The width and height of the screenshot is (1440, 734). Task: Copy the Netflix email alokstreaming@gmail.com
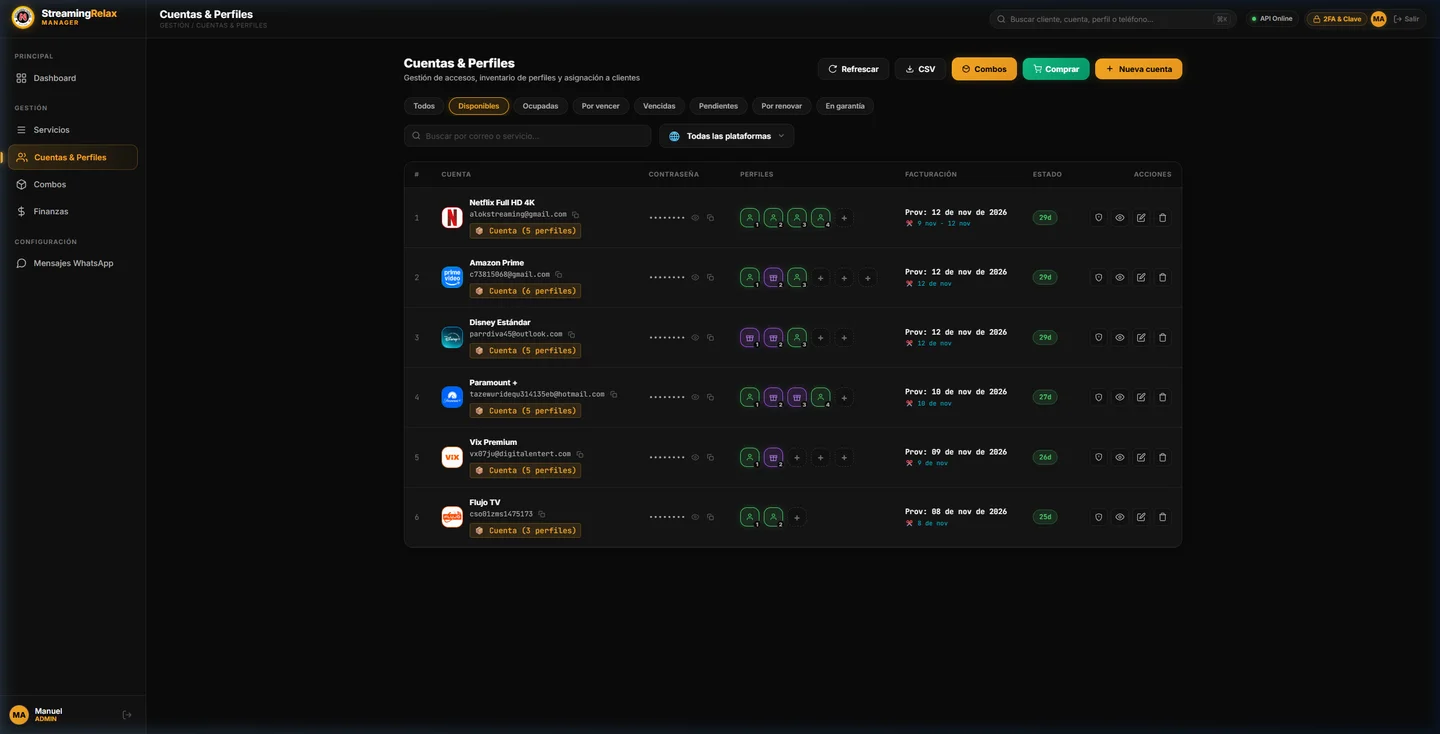pos(575,215)
